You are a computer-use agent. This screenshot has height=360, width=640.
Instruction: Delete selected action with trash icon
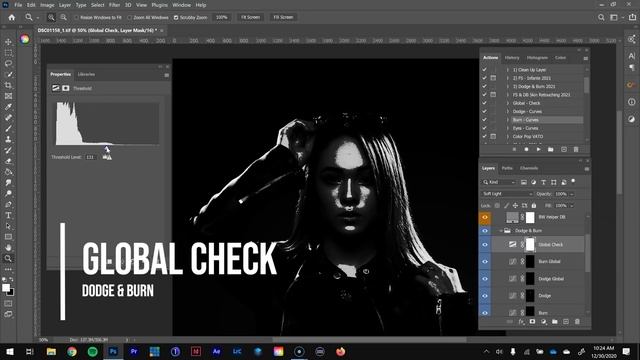pyautogui.click(x=576, y=149)
